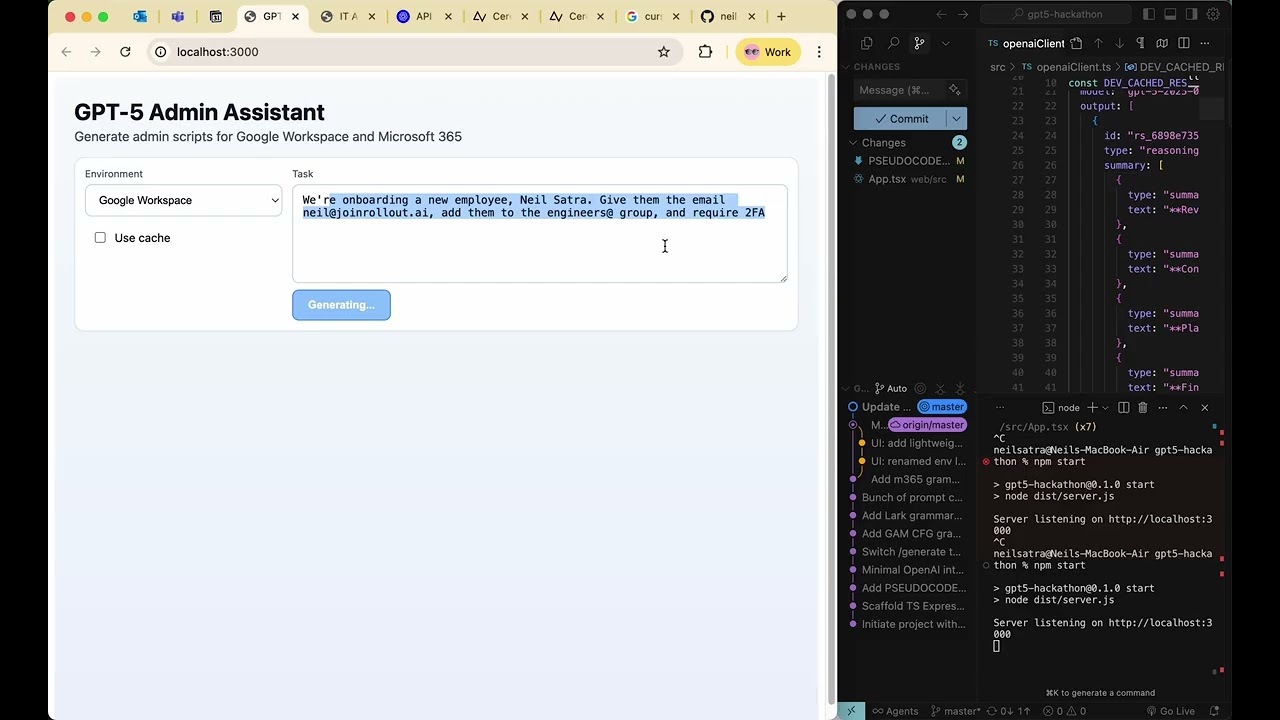The width and height of the screenshot is (1280, 720).
Task: Open VS Code settings gear icon
Action: 1213,14
